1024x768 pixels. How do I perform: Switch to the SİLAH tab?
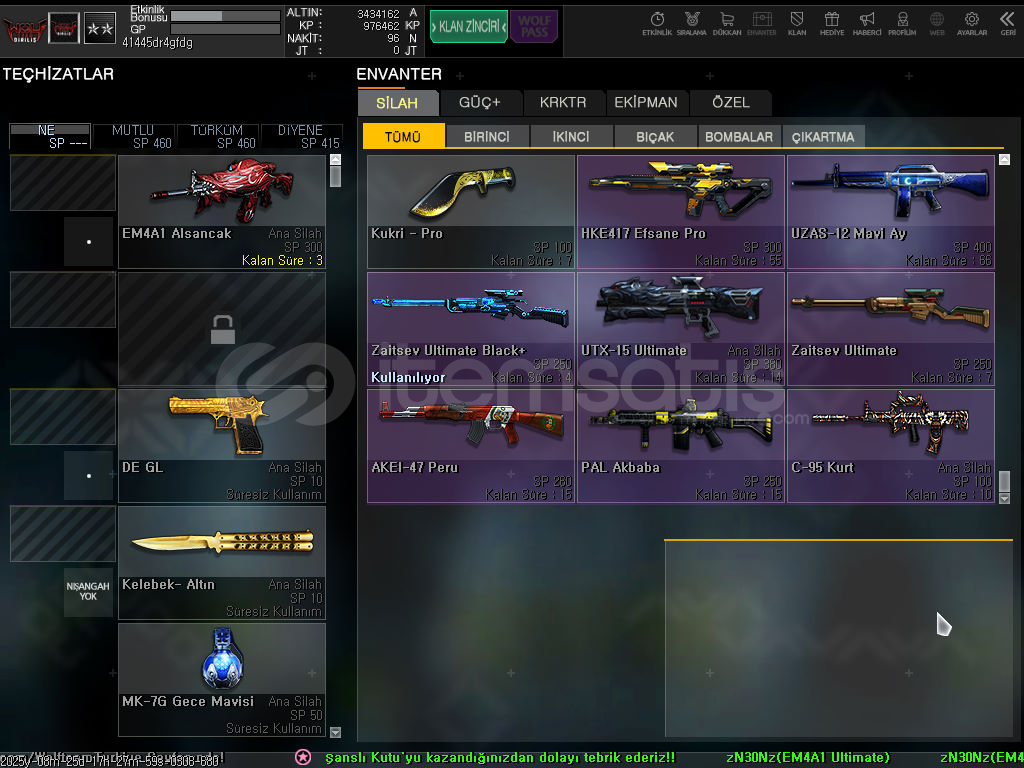397,103
